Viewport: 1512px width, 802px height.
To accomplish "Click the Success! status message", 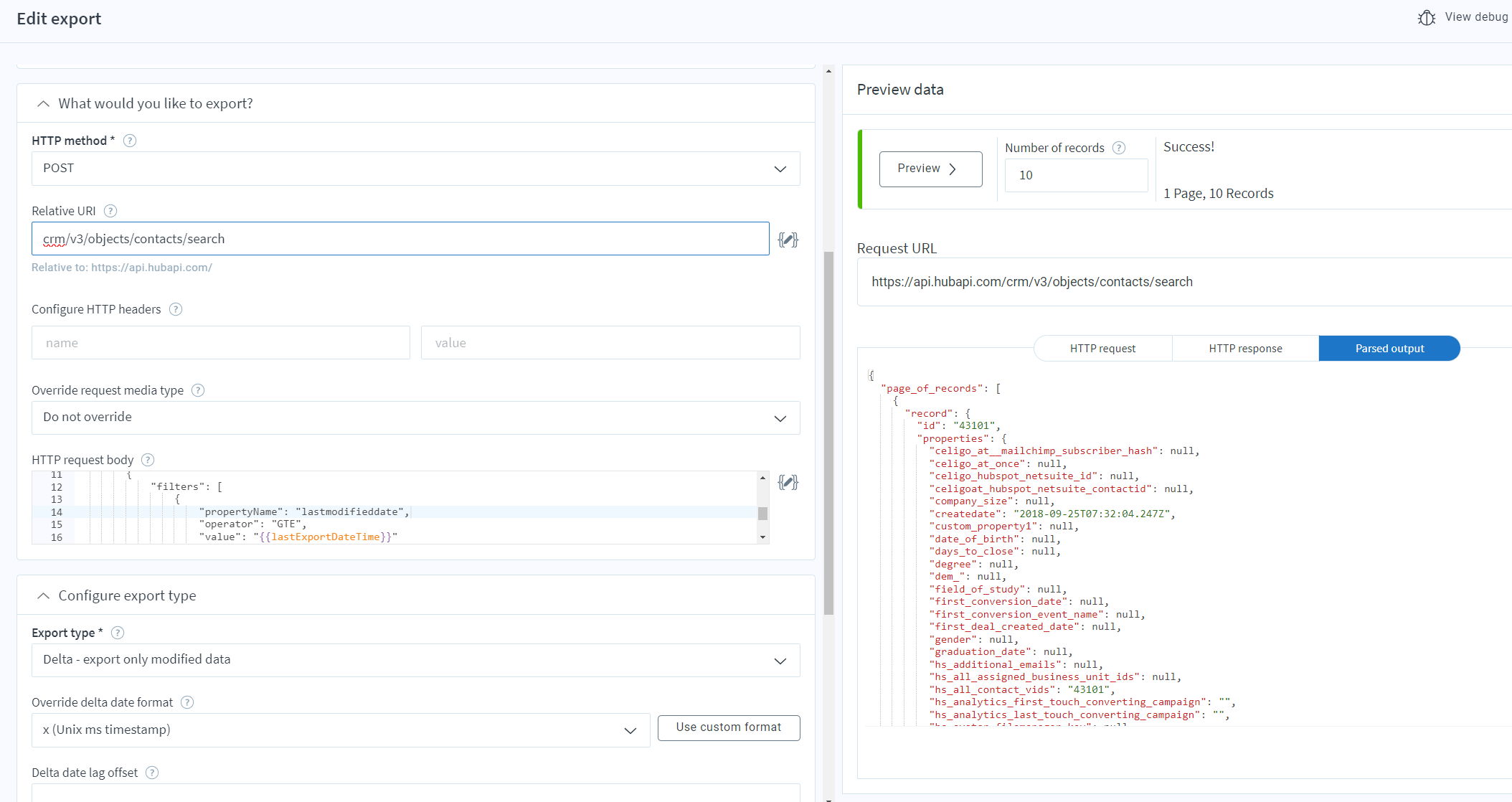I will click(x=1189, y=147).
